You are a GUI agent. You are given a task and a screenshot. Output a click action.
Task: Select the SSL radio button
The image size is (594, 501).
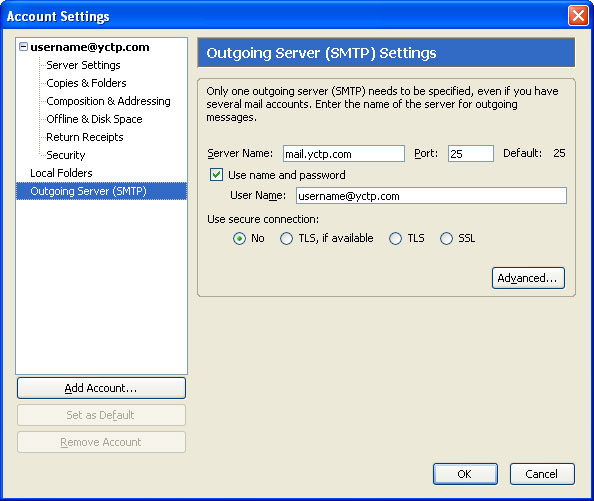point(446,239)
